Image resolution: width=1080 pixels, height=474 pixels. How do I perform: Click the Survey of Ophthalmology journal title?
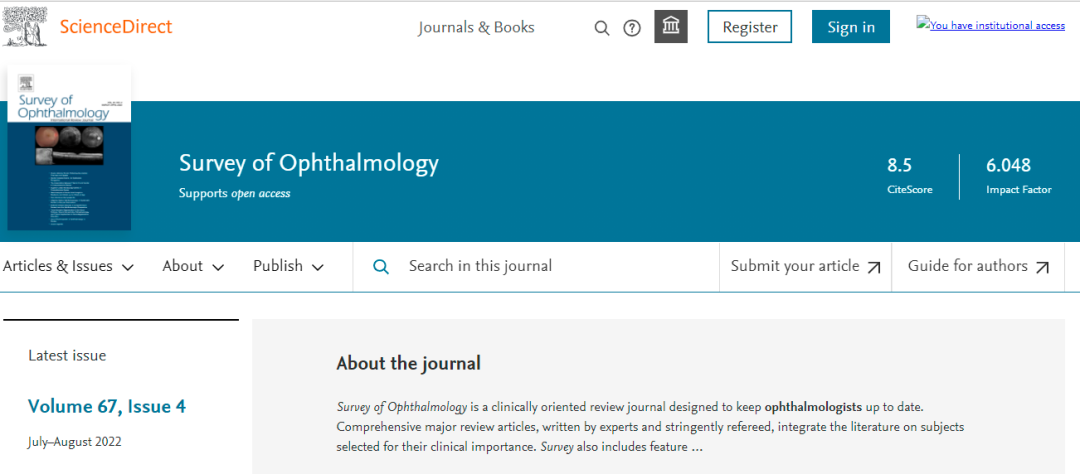point(308,163)
